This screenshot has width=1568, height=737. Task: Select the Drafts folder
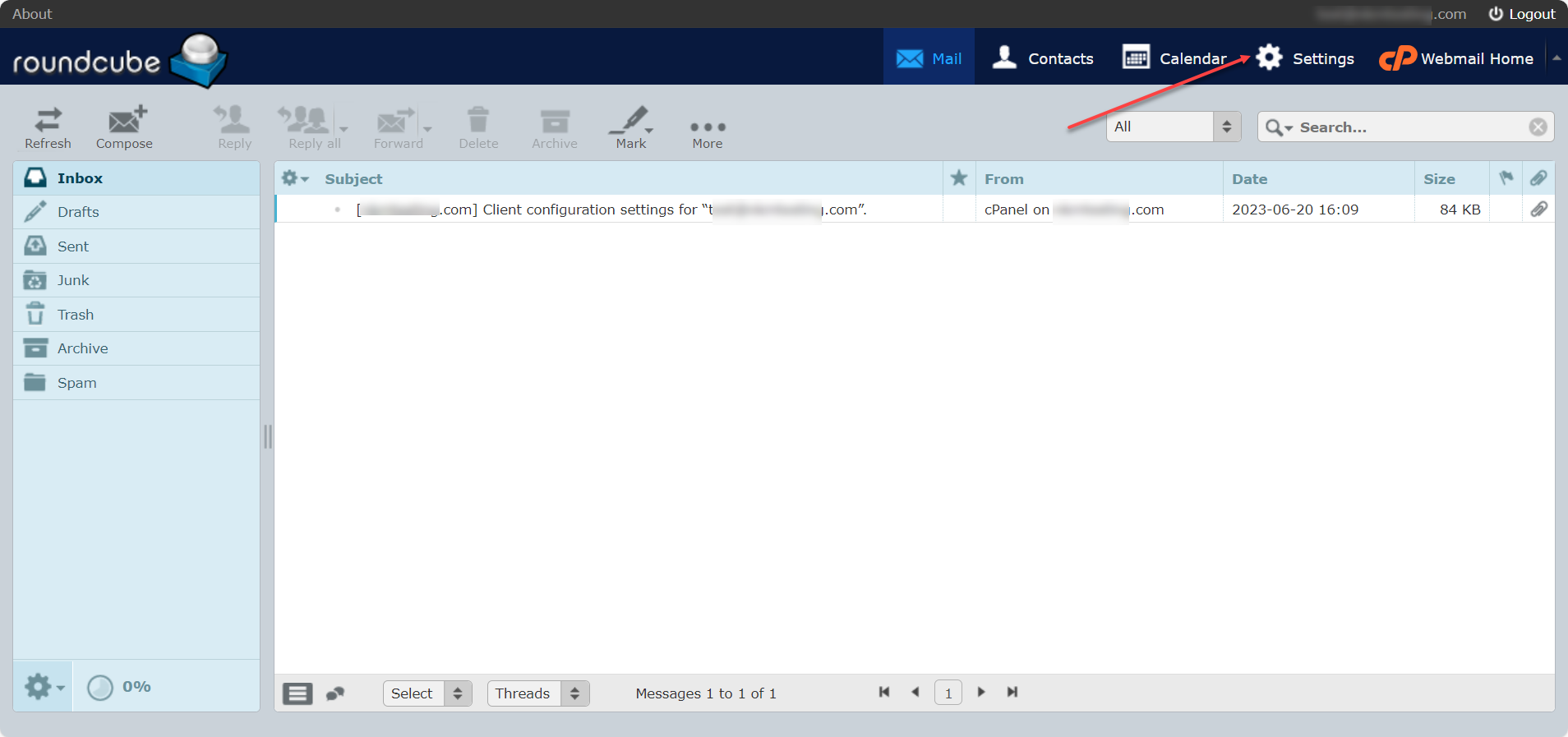pyautogui.click(x=136, y=212)
